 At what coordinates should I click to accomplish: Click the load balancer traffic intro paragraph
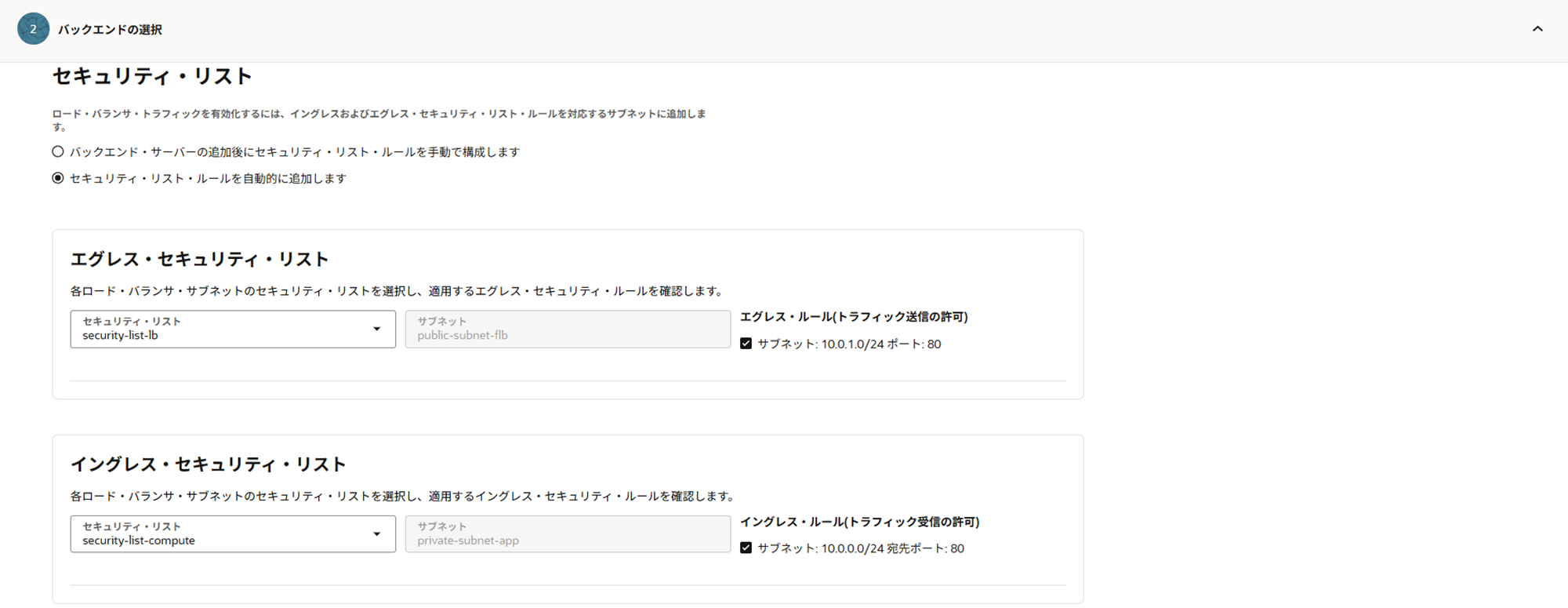(x=379, y=120)
